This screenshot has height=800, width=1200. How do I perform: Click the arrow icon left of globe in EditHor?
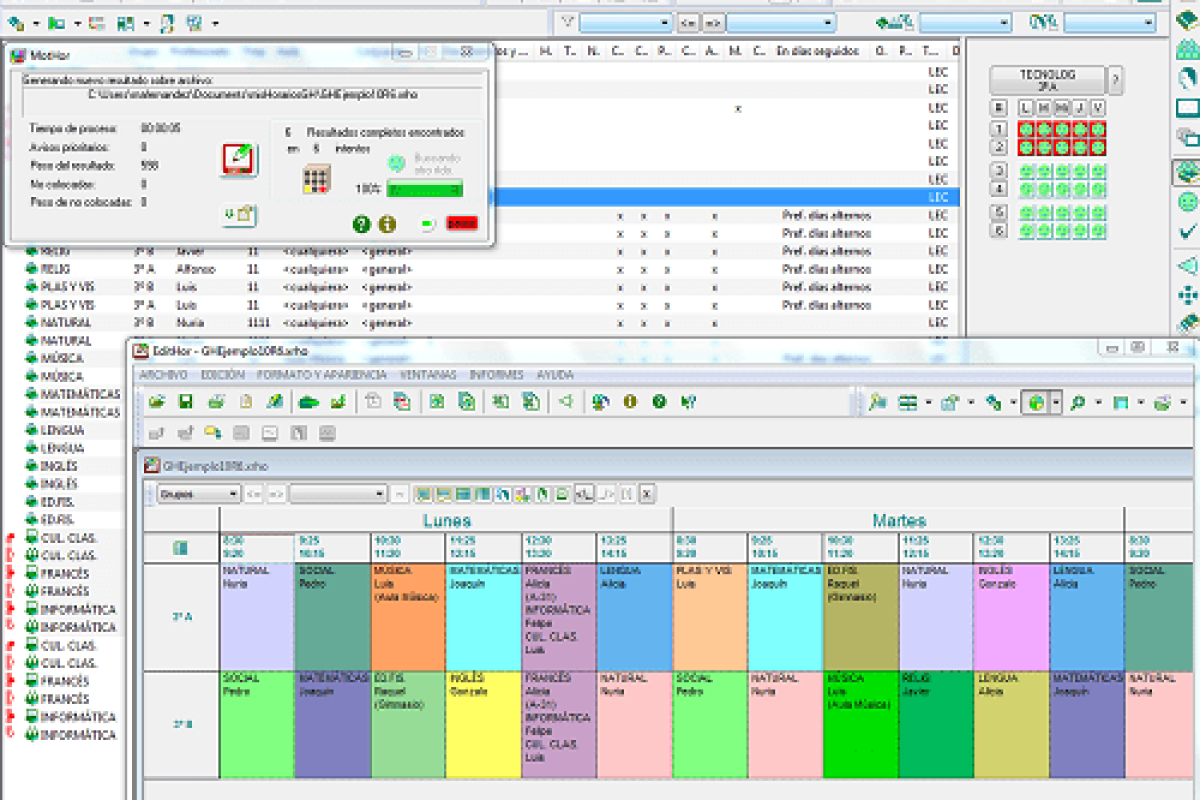(994, 403)
